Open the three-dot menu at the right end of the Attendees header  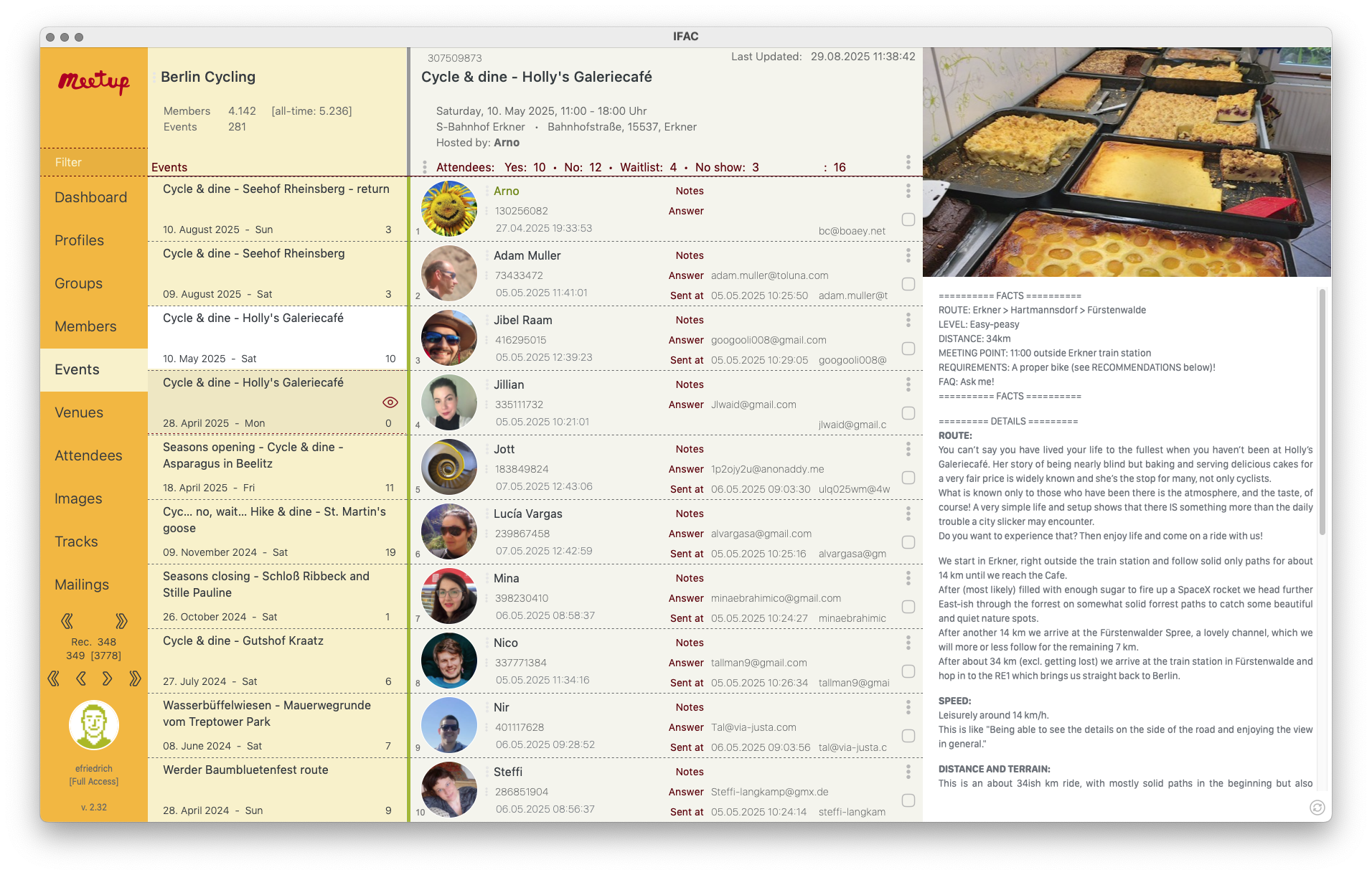908,163
